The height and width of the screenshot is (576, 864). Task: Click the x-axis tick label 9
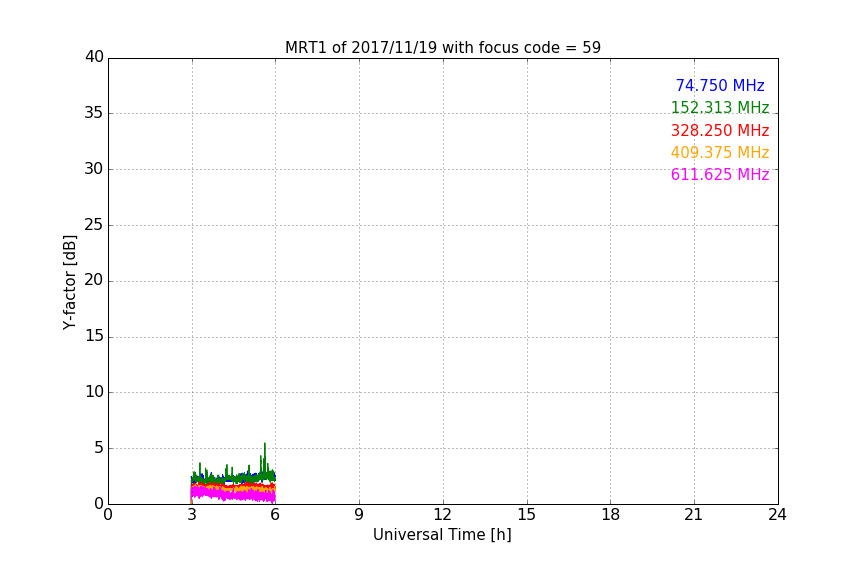click(359, 515)
